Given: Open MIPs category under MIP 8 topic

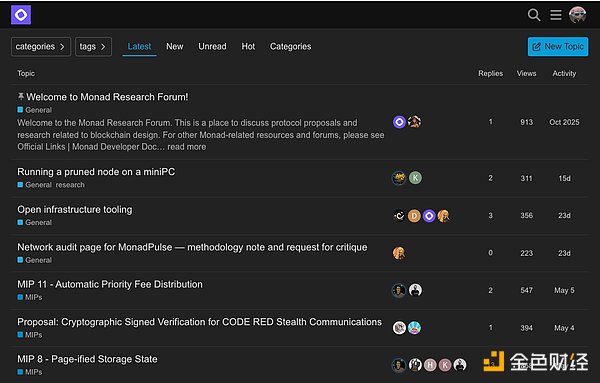Looking at the screenshot, I should point(30,372).
